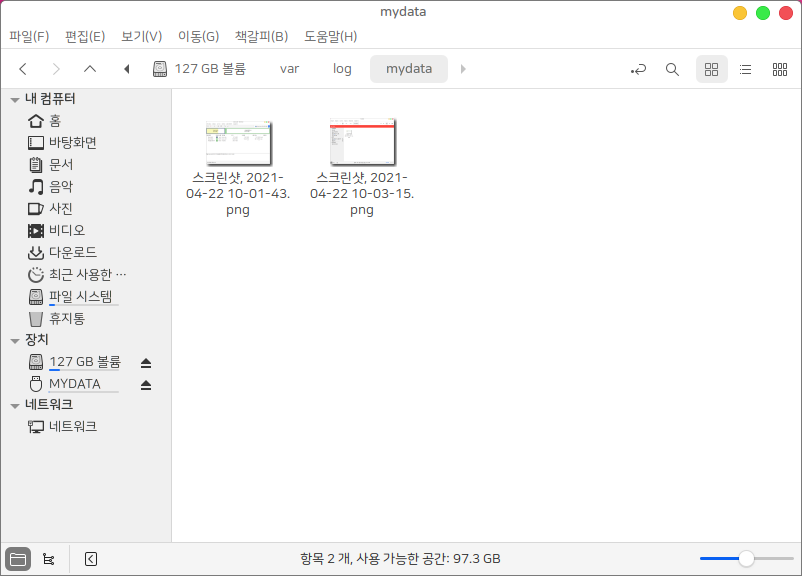Collapse the 내 컴퓨터 section

pyautogui.click(x=14, y=99)
